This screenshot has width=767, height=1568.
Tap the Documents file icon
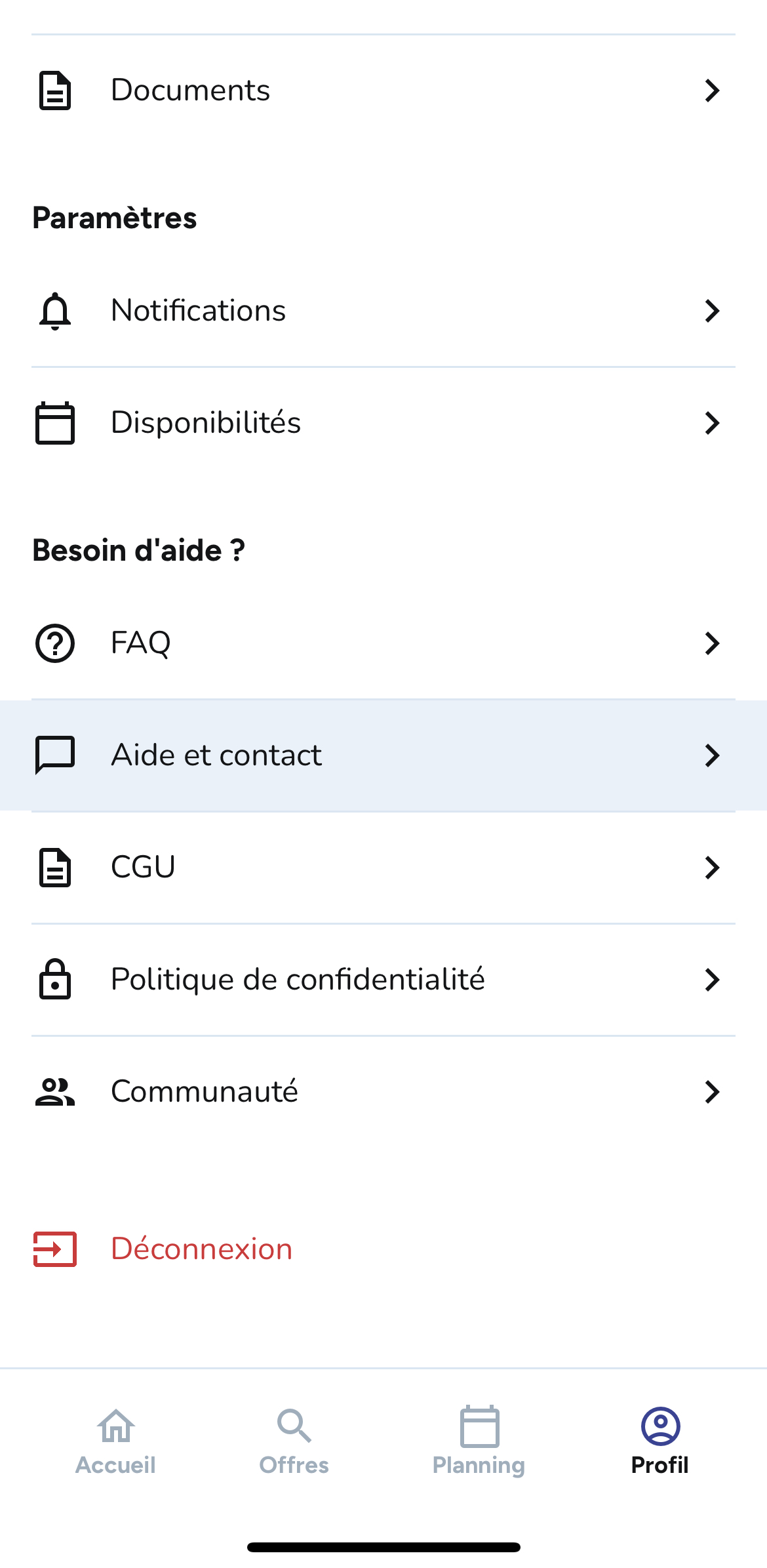[x=55, y=90]
